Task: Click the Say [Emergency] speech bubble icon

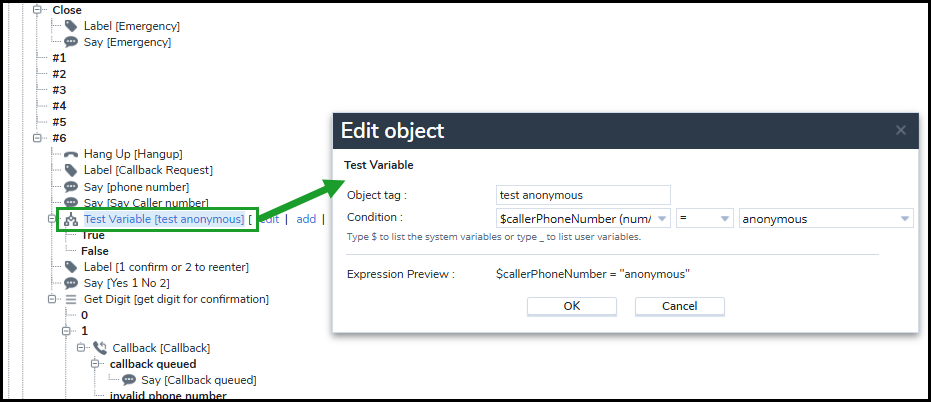Action: tap(71, 42)
